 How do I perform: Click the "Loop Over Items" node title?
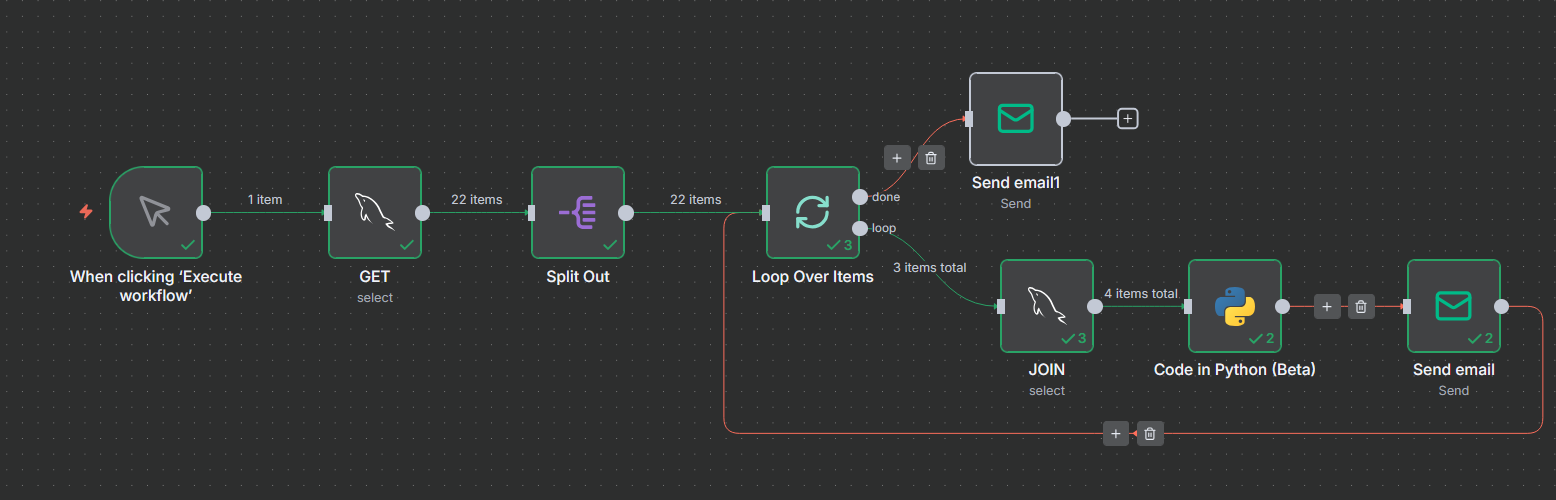point(813,277)
